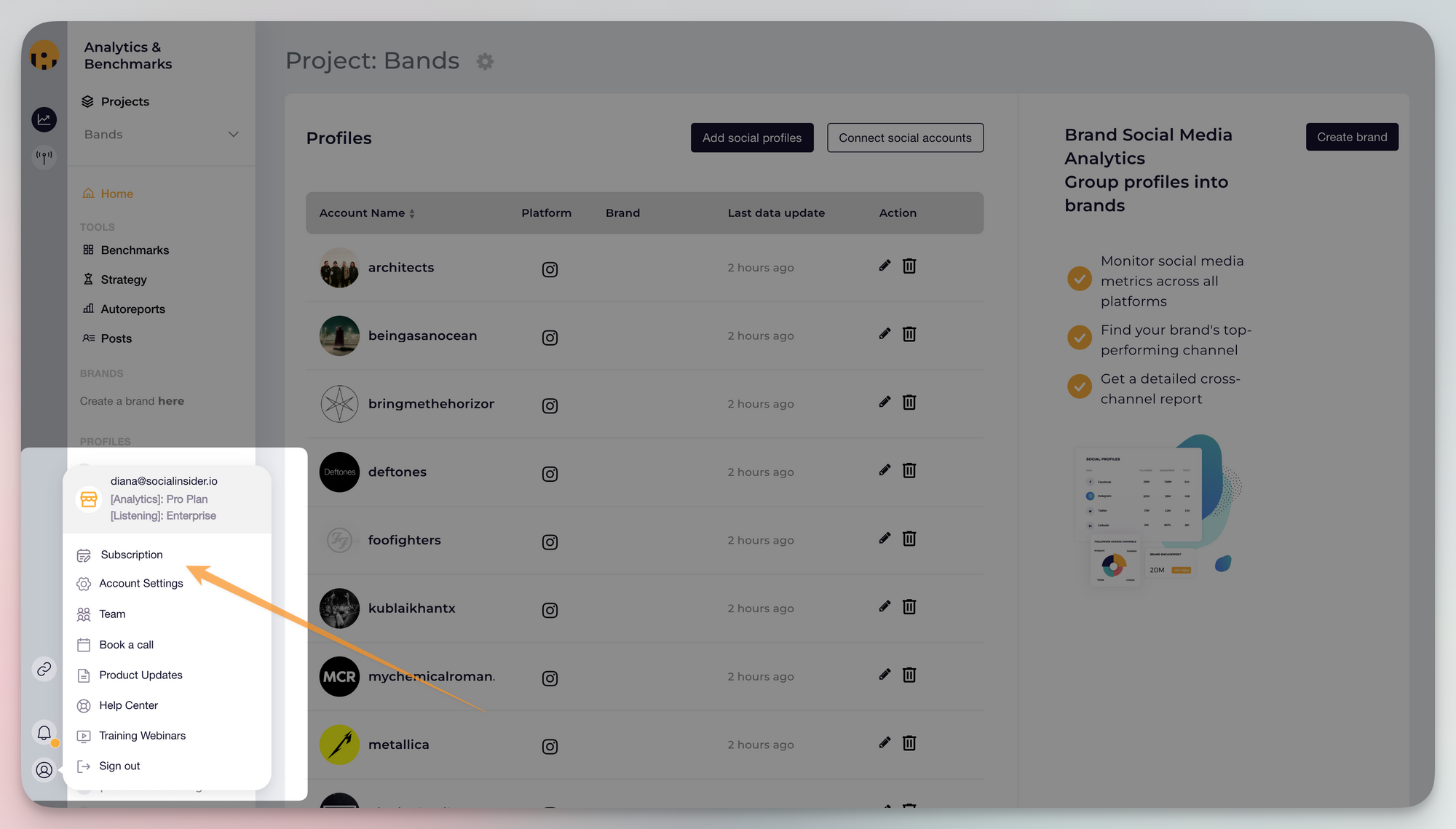Screen dimensions: 1456x829
Task: Edit the architects profile with pencil icon
Action: point(885,266)
